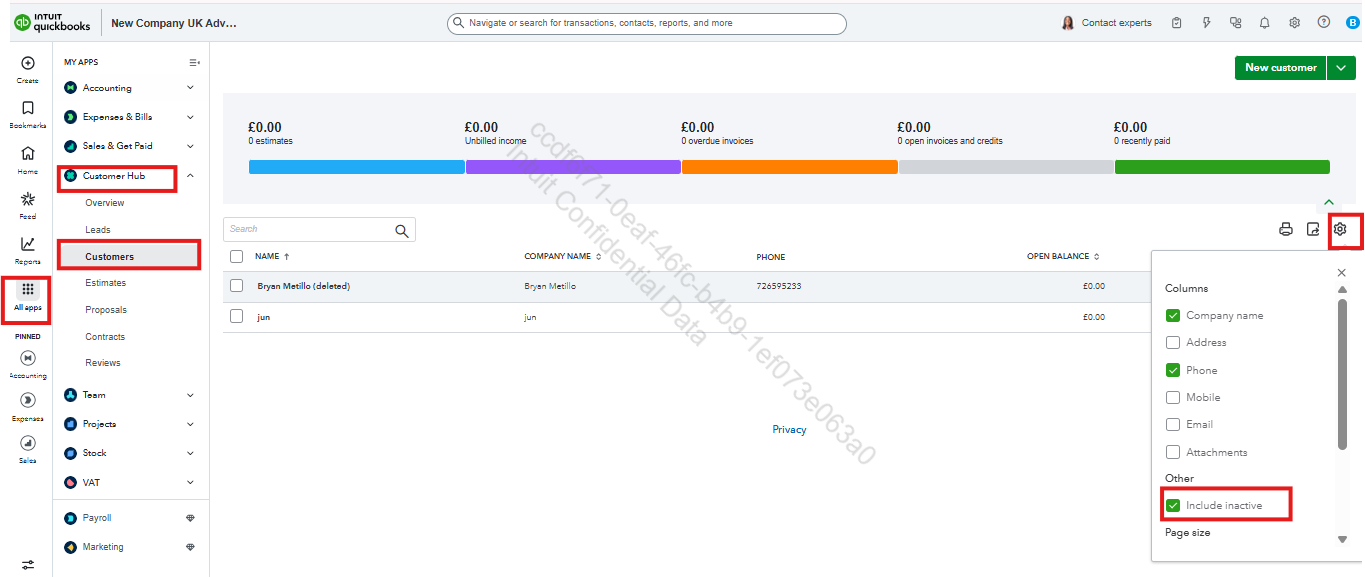Screen dimensions: 1365x577
Task: Select the jun customer row checkbox
Action: (237, 317)
